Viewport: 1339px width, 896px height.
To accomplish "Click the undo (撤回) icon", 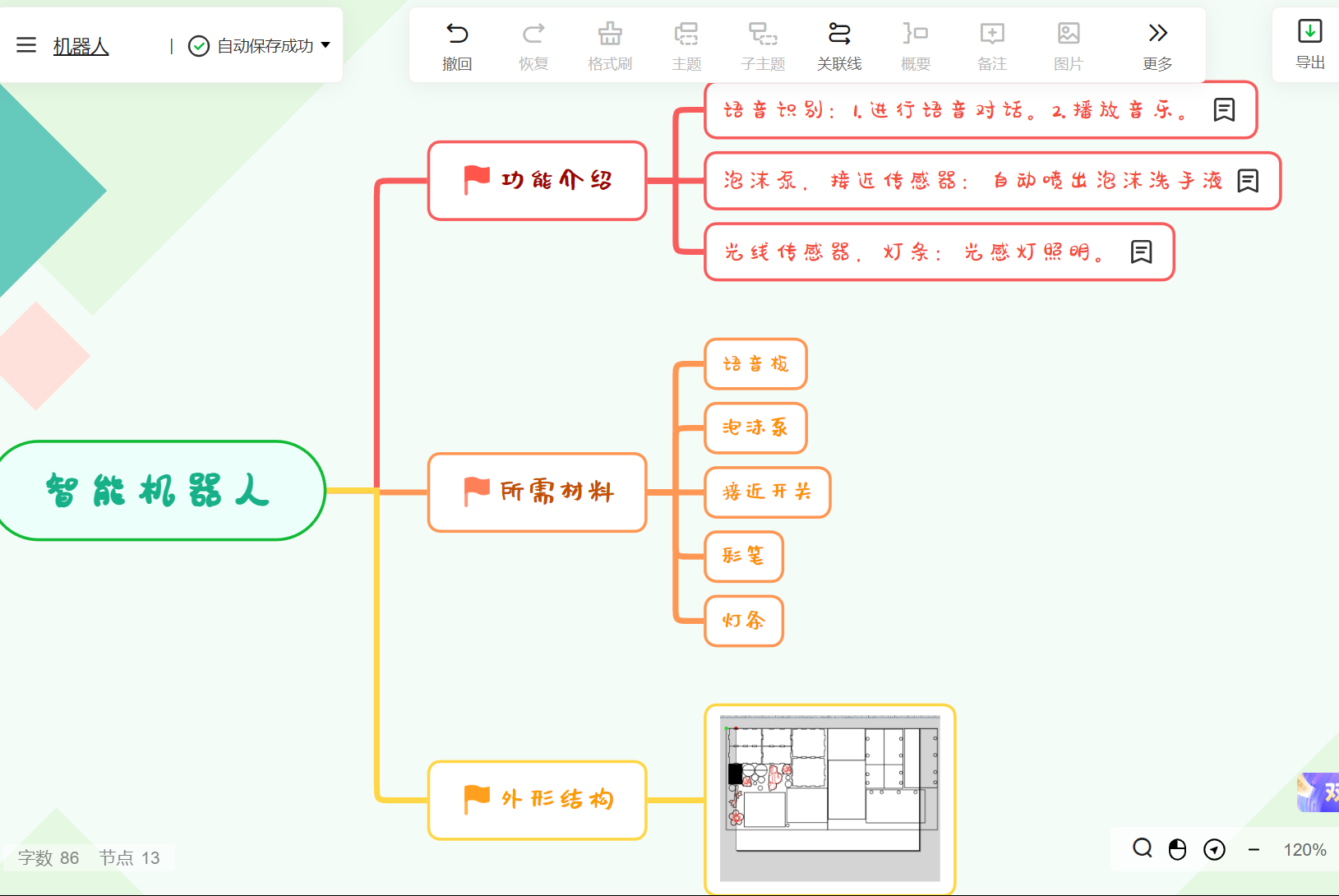I will [x=457, y=34].
